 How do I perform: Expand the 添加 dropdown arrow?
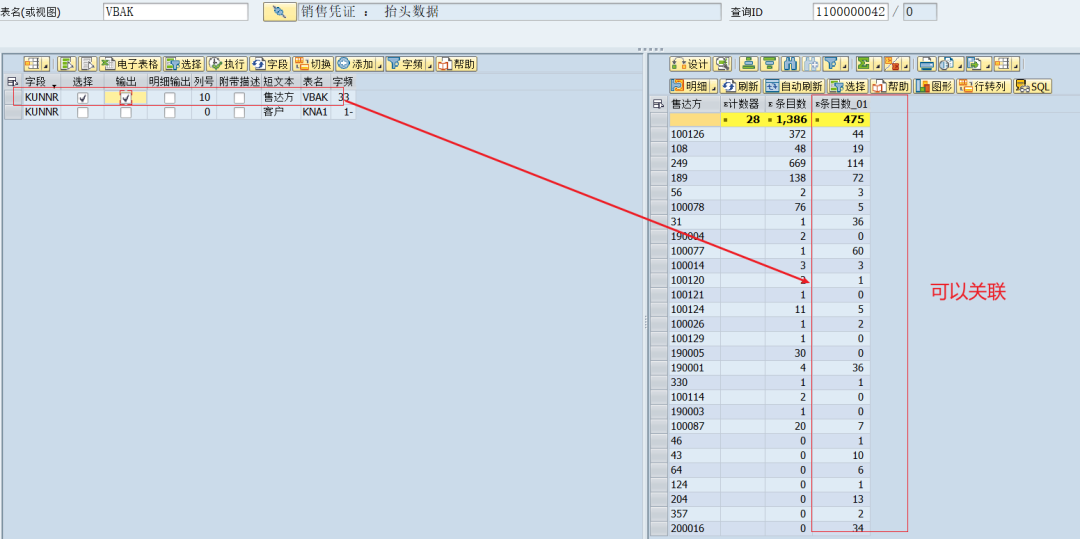[x=380, y=64]
